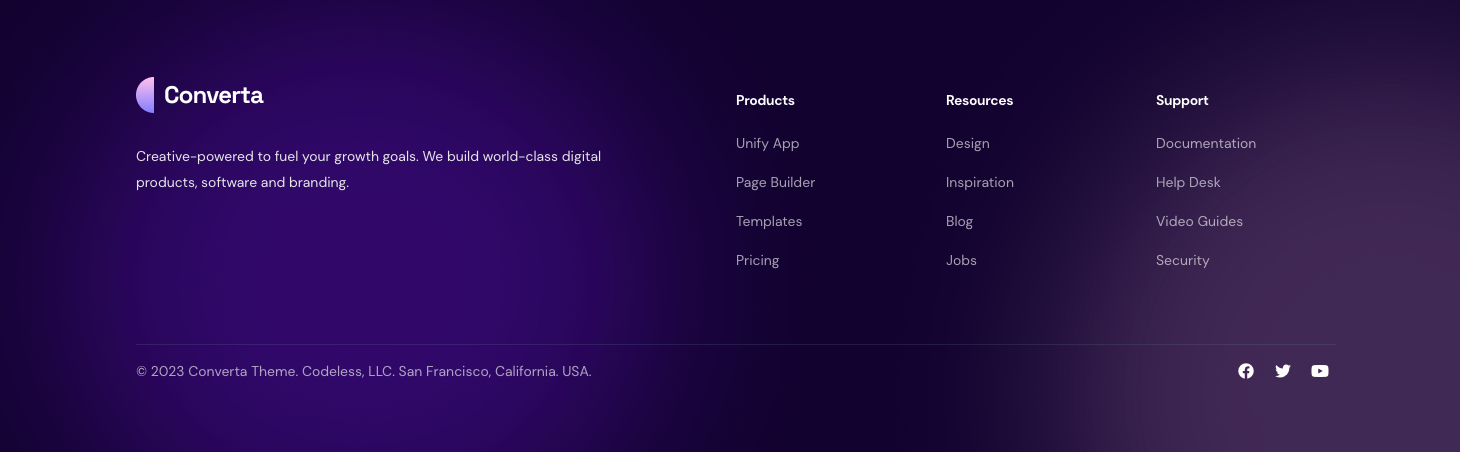Click the Support footer heading
1460x452 pixels.
click(1182, 100)
